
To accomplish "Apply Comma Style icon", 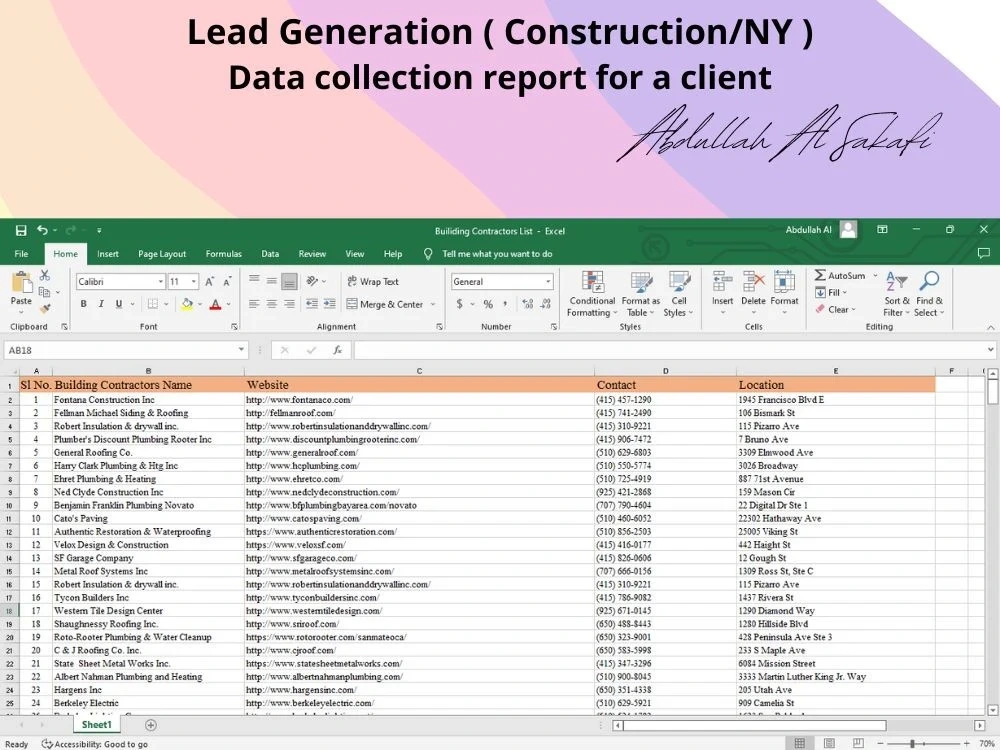I will [x=505, y=304].
